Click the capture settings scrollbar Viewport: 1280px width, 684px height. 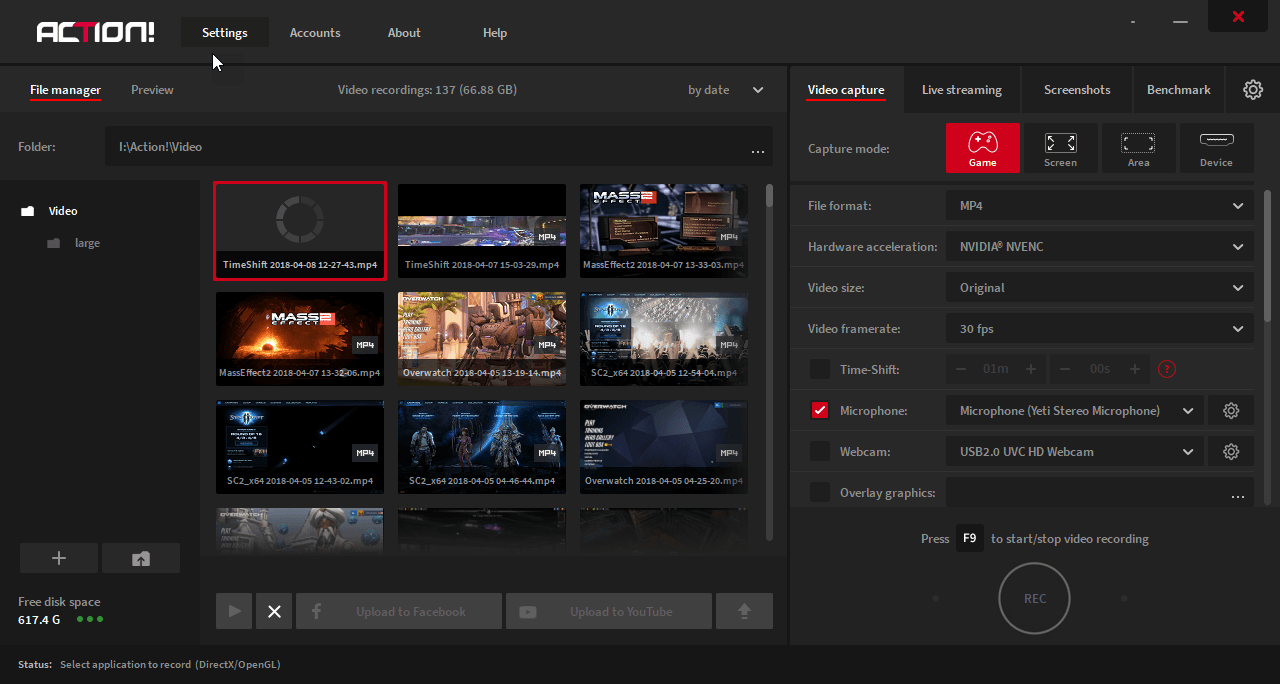(x=1268, y=255)
